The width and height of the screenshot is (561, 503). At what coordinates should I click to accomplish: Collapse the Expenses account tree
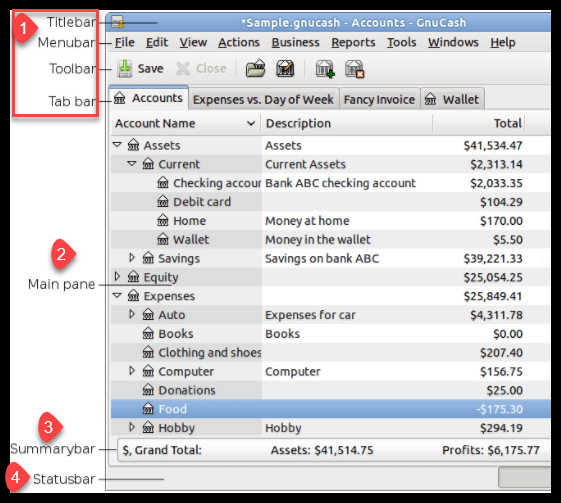point(117,296)
